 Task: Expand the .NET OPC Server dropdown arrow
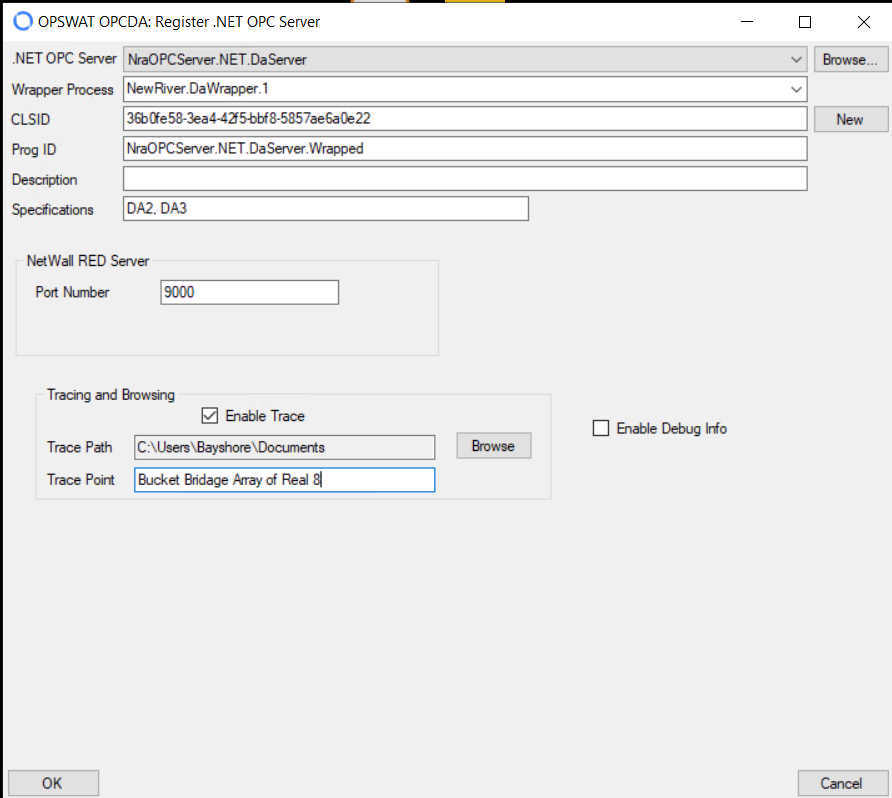796,59
